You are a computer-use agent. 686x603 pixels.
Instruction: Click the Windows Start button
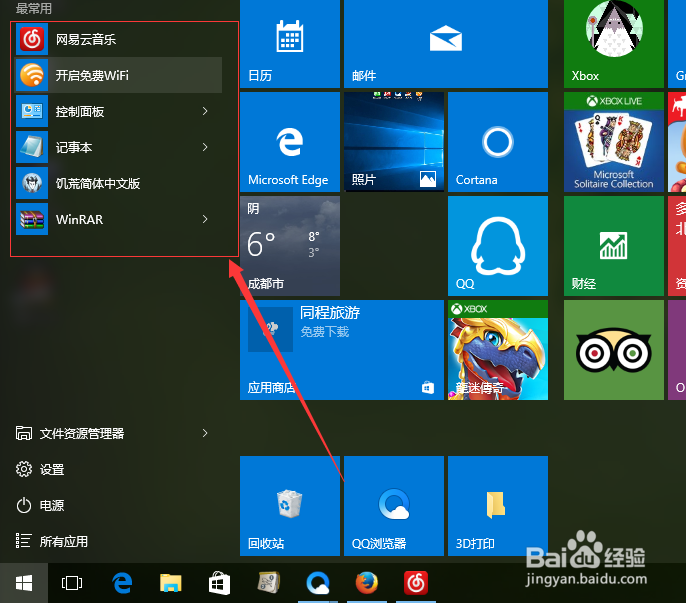pyautogui.click(x=24, y=583)
